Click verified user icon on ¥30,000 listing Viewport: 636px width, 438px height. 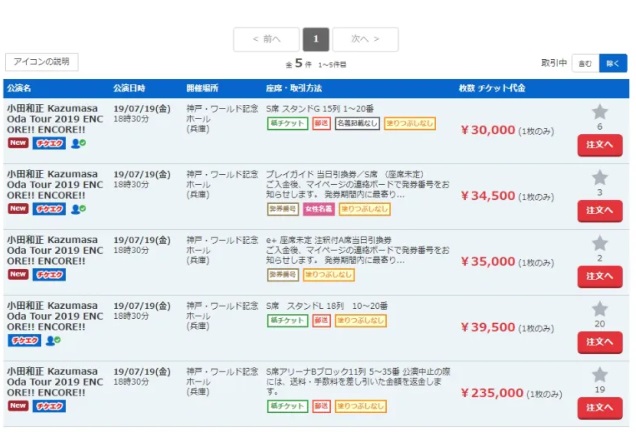[x=78, y=143]
